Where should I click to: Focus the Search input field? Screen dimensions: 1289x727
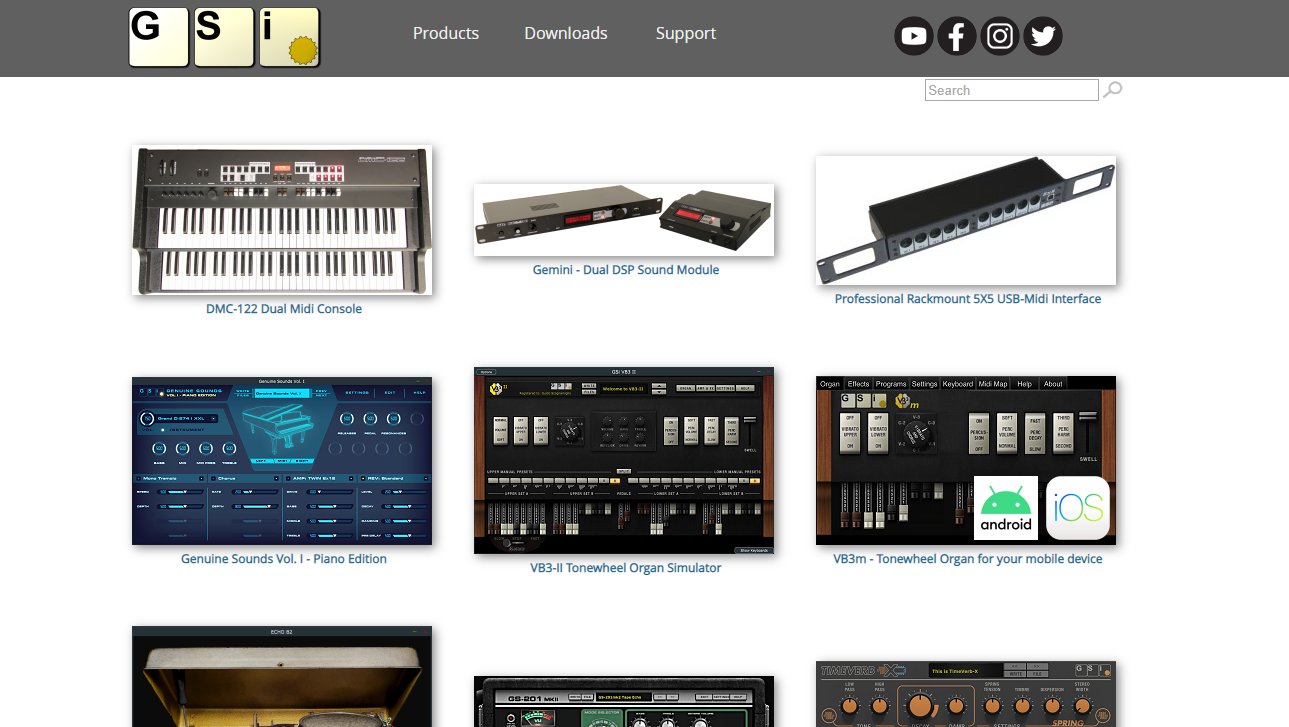(1012, 90)
